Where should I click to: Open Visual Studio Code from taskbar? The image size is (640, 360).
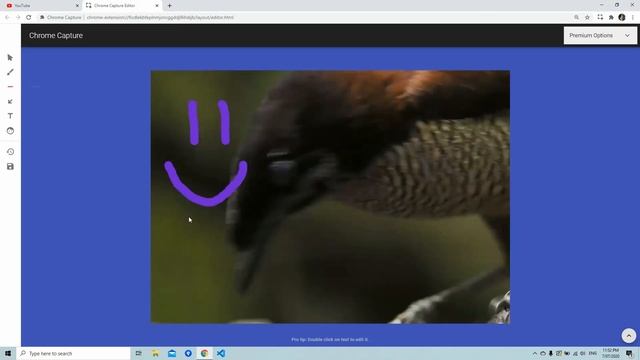point(221,353)
